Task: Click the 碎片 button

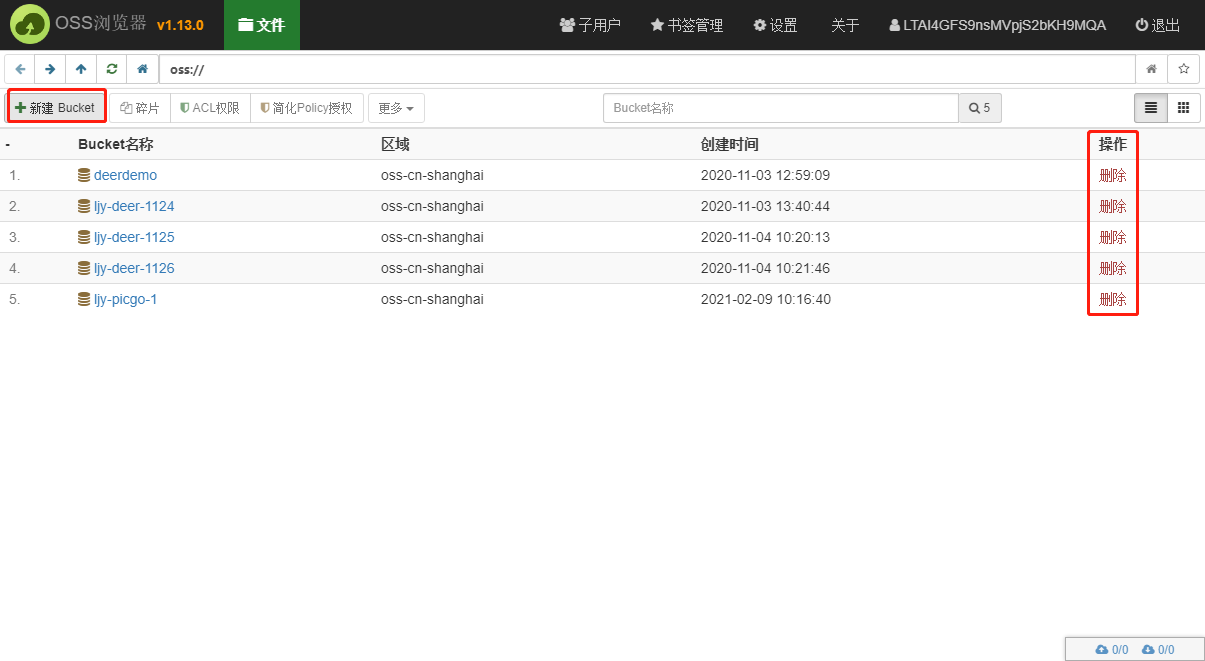Action: (x=139, y=108)
